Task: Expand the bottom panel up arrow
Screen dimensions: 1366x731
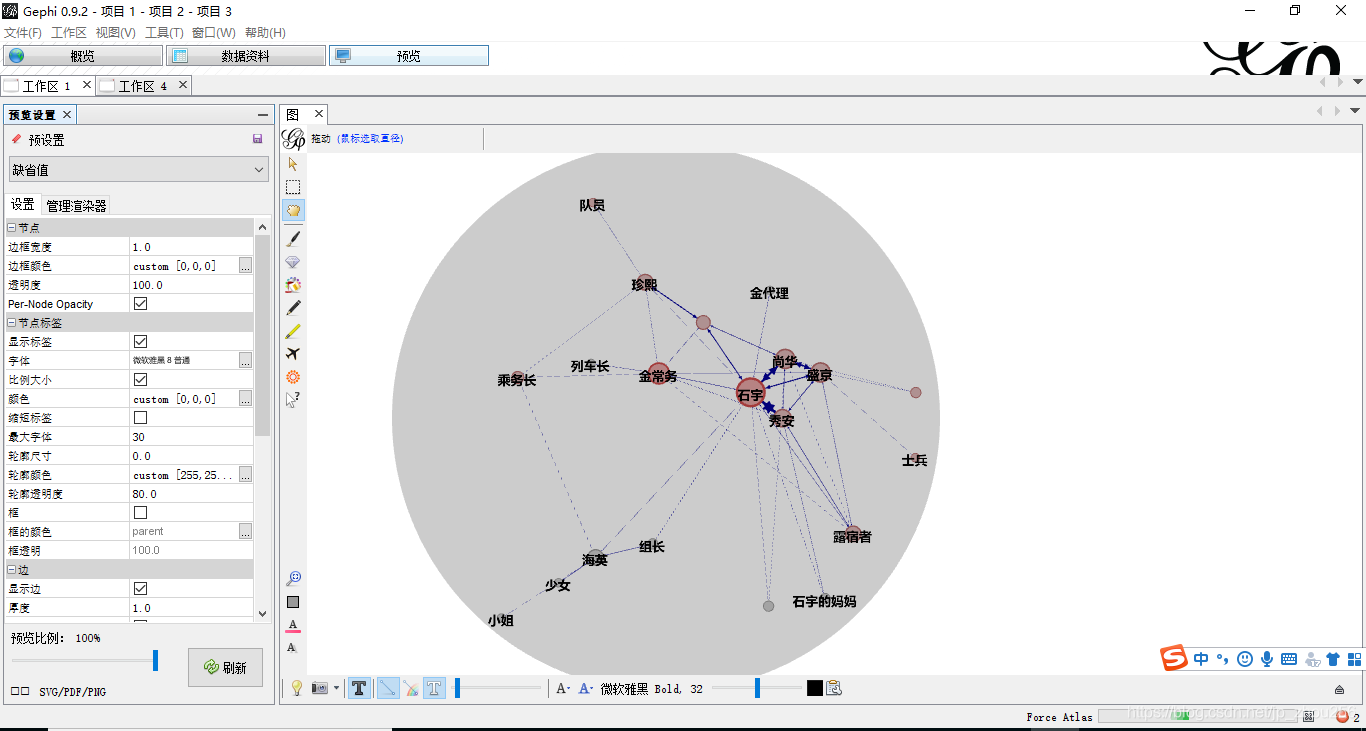Action: (1339, 689)
